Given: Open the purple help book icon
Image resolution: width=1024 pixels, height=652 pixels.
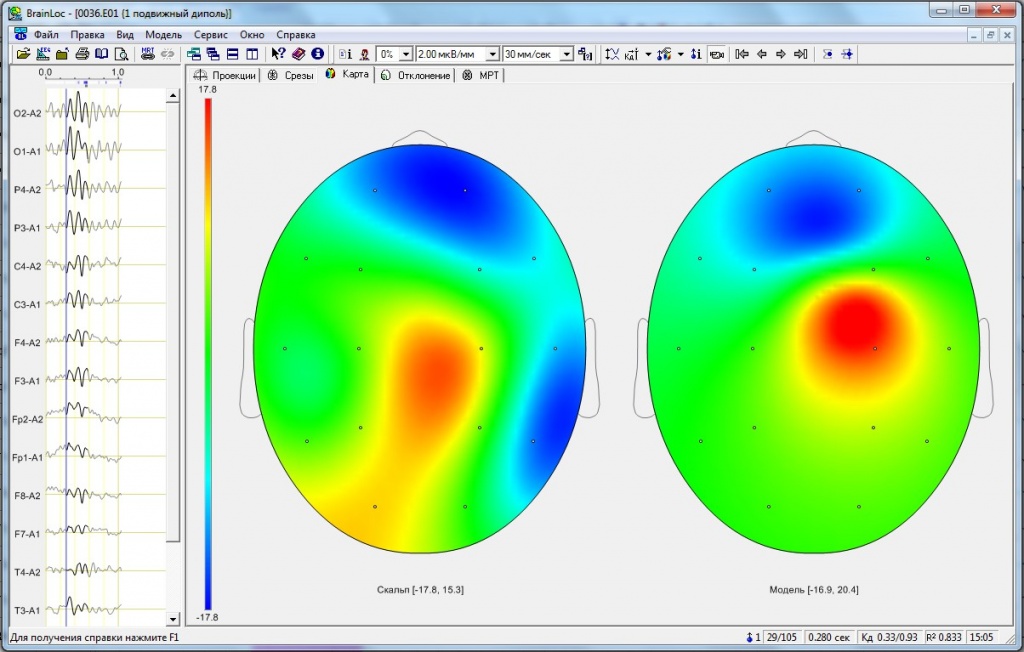Looking at the screenshot, I should (x=298, y=54).
